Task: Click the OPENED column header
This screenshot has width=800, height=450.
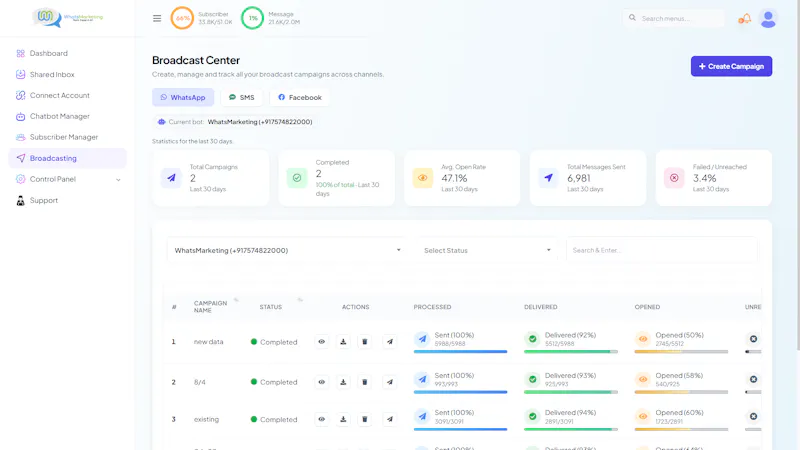Action: click(647, 307)
